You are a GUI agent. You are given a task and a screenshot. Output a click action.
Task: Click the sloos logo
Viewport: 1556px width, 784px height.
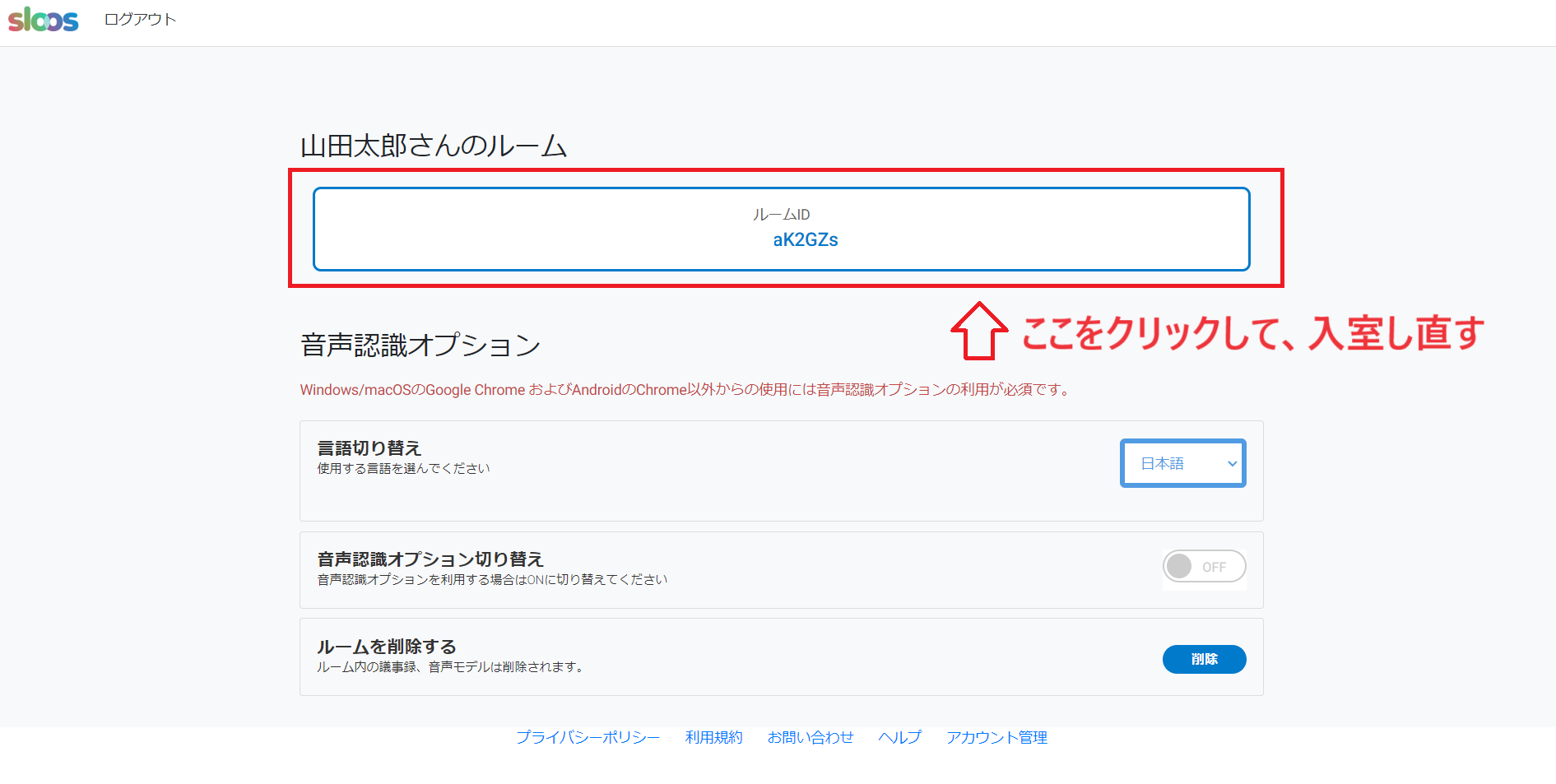pos(44,19)
